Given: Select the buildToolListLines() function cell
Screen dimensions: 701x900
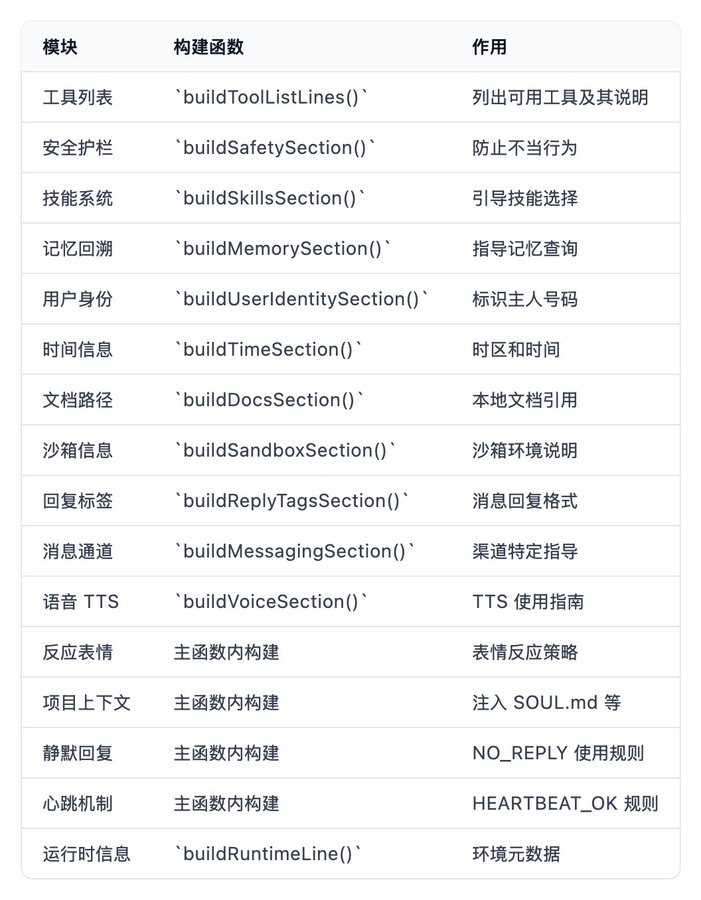Looking at the screenshot, I should click(x=271, y=97).
